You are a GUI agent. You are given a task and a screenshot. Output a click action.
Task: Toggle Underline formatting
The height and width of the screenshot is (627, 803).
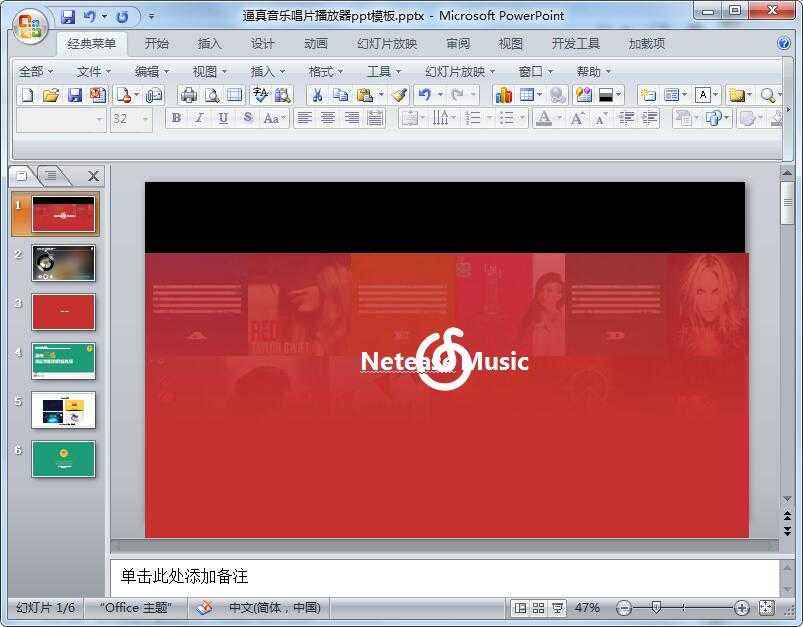pyautogui.click(x=223, y=118)
